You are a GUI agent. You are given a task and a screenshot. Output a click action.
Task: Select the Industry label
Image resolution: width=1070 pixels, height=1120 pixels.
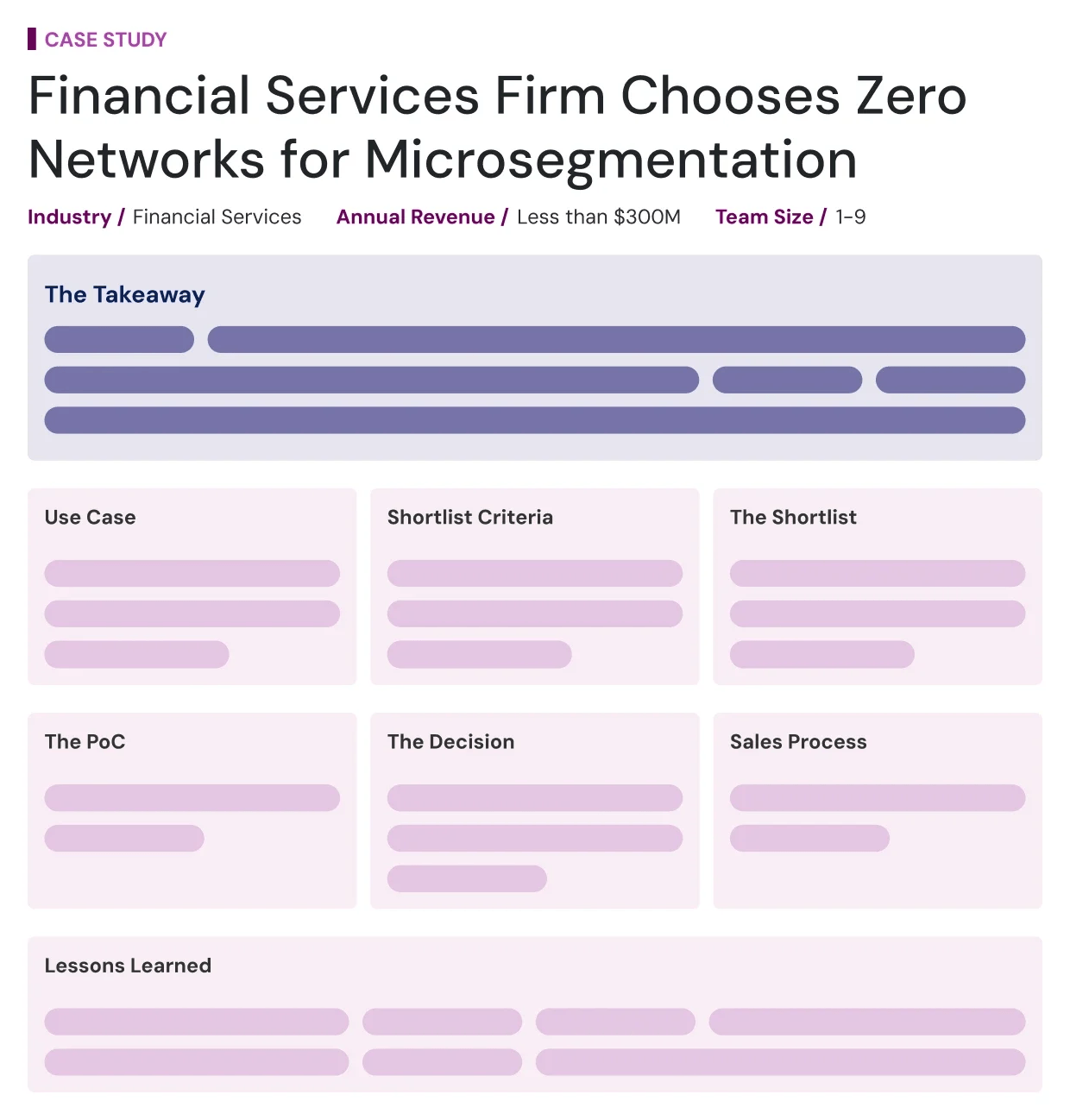[x=69, y=217]
